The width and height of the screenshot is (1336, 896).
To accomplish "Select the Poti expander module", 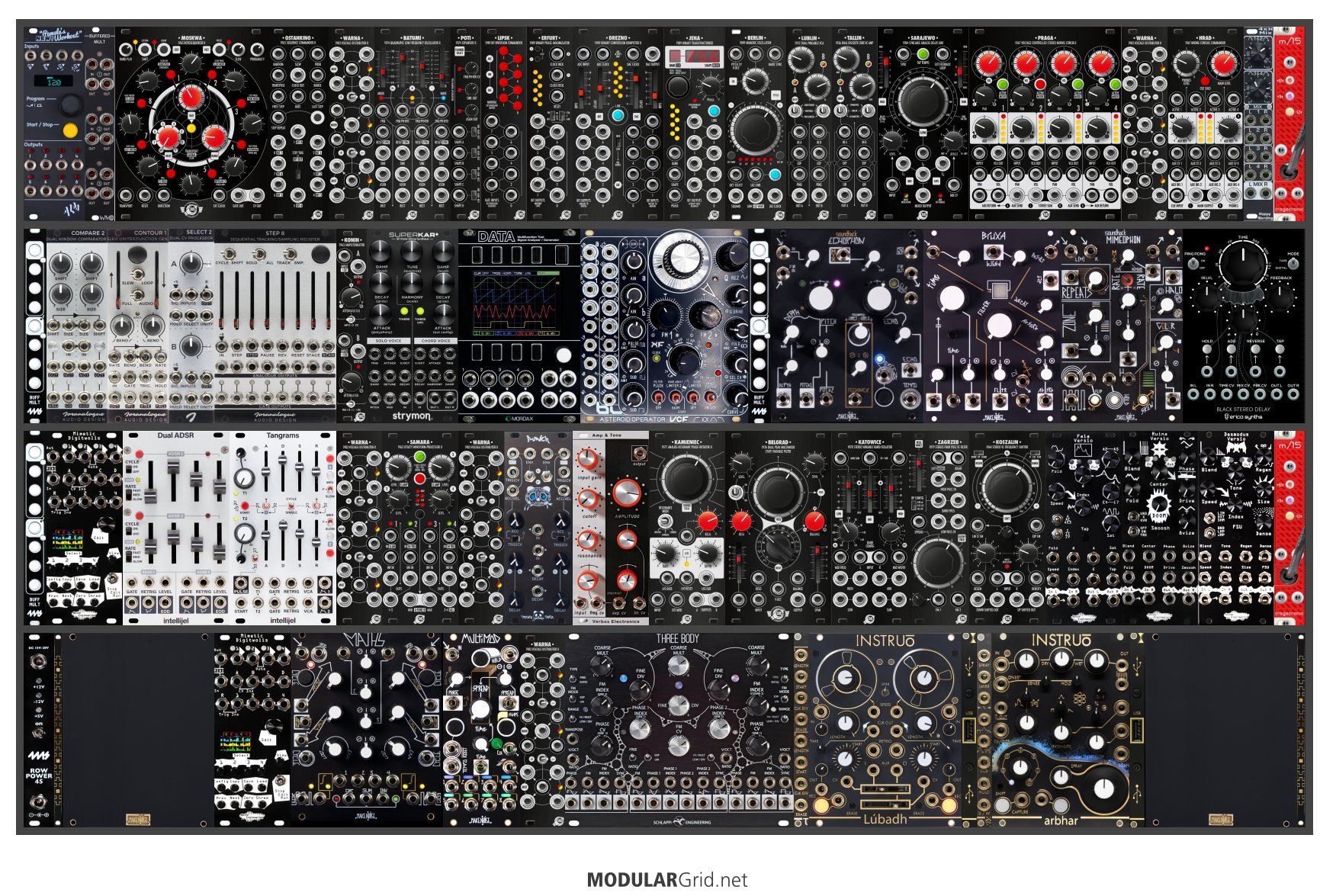I will 466,124.
